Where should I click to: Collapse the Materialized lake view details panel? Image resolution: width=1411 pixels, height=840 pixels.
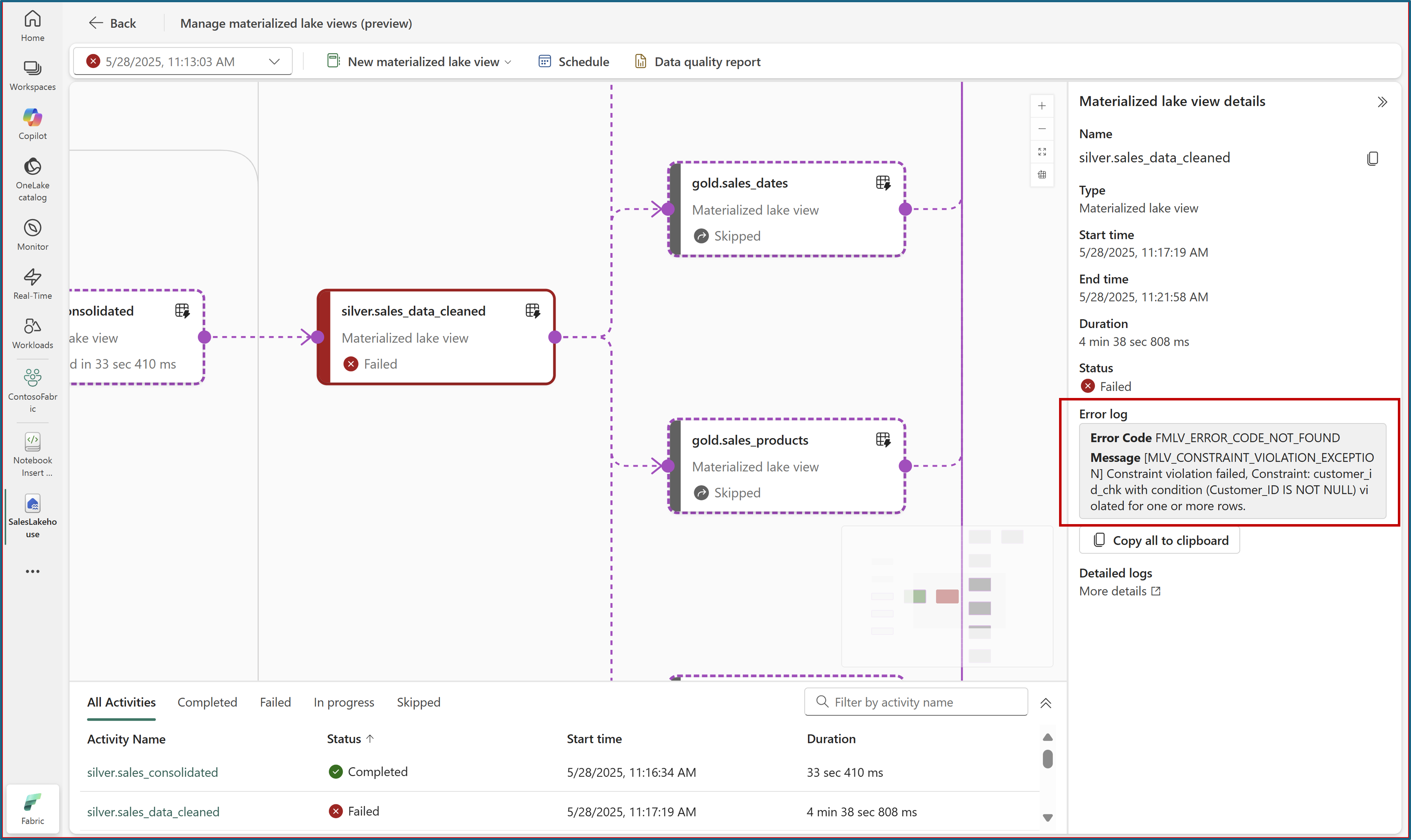tap(1382, 102)
